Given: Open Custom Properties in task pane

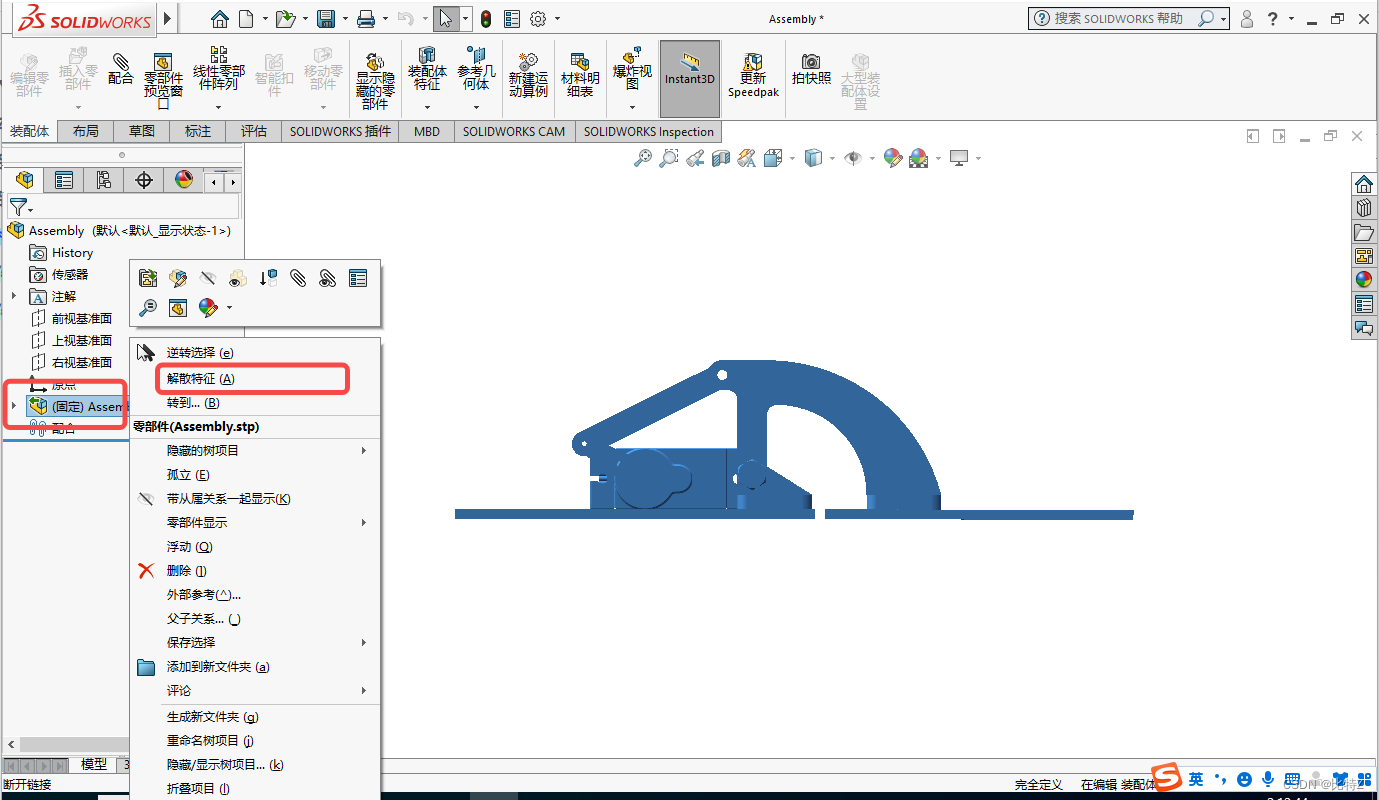Looking at the screenshot, I should [1364, 305].
